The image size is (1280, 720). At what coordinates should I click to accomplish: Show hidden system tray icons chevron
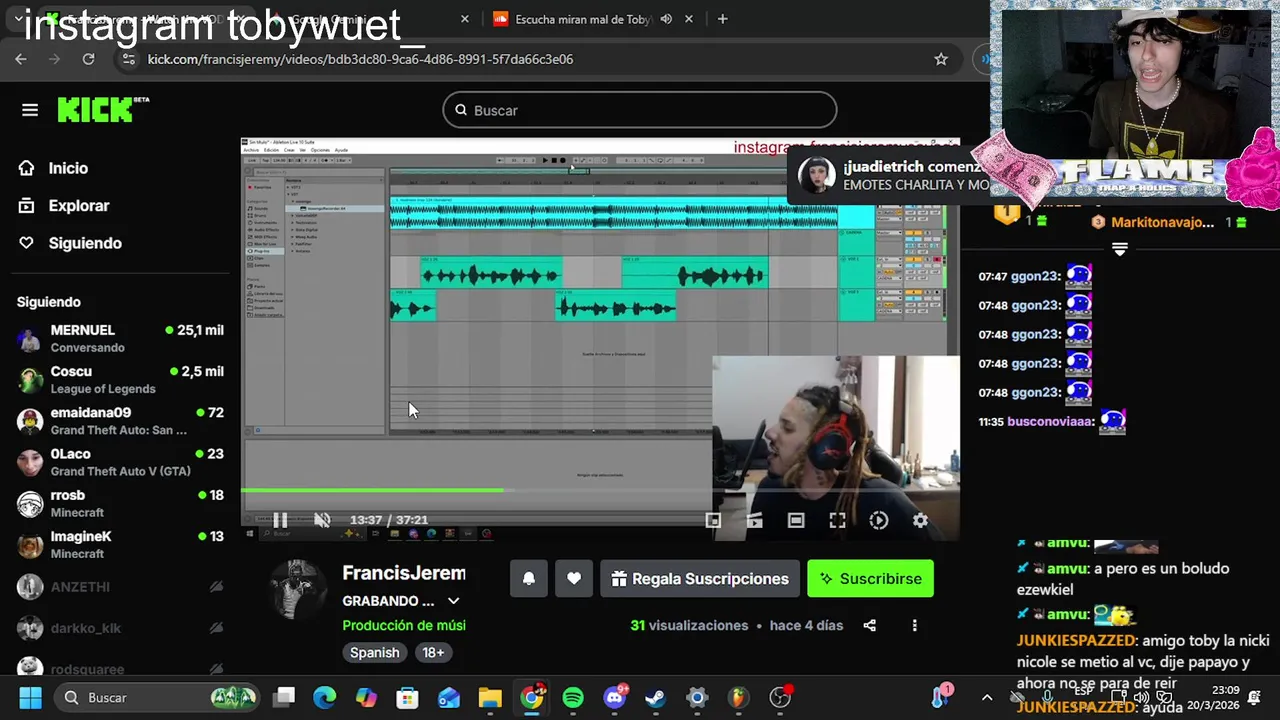[x=987, y=697]
